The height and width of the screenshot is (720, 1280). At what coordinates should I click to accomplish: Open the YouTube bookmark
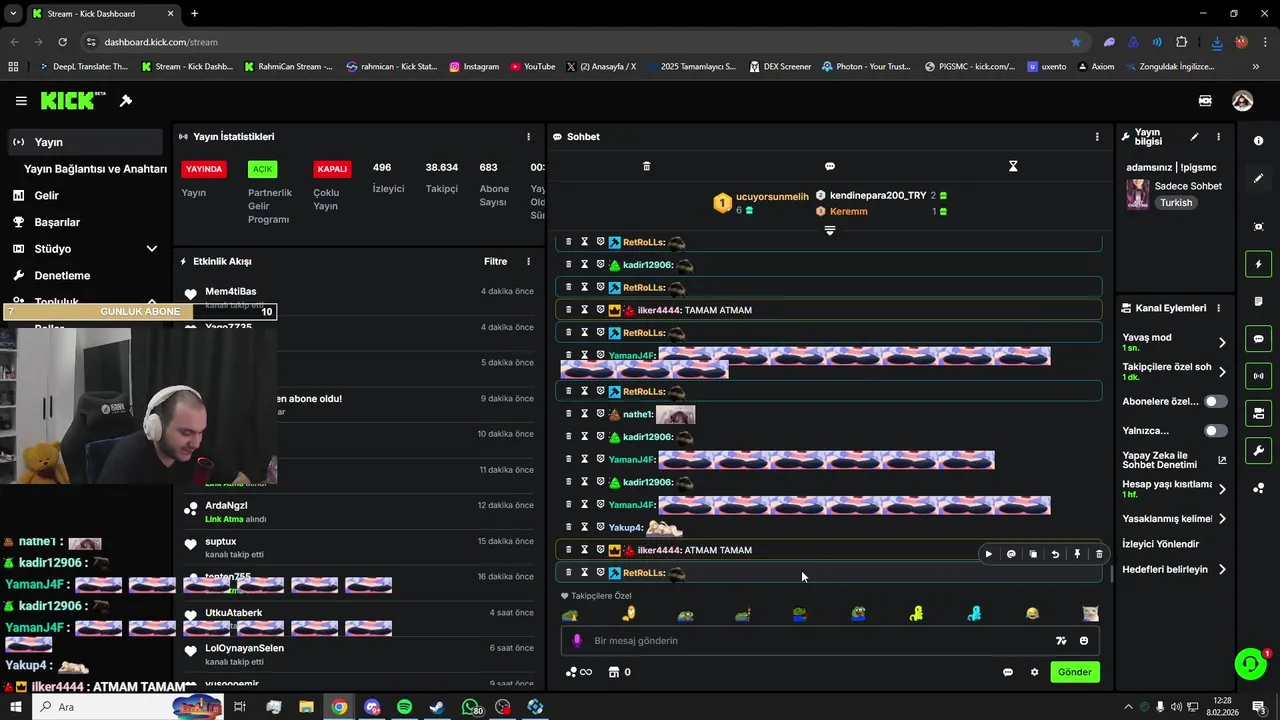532,67
